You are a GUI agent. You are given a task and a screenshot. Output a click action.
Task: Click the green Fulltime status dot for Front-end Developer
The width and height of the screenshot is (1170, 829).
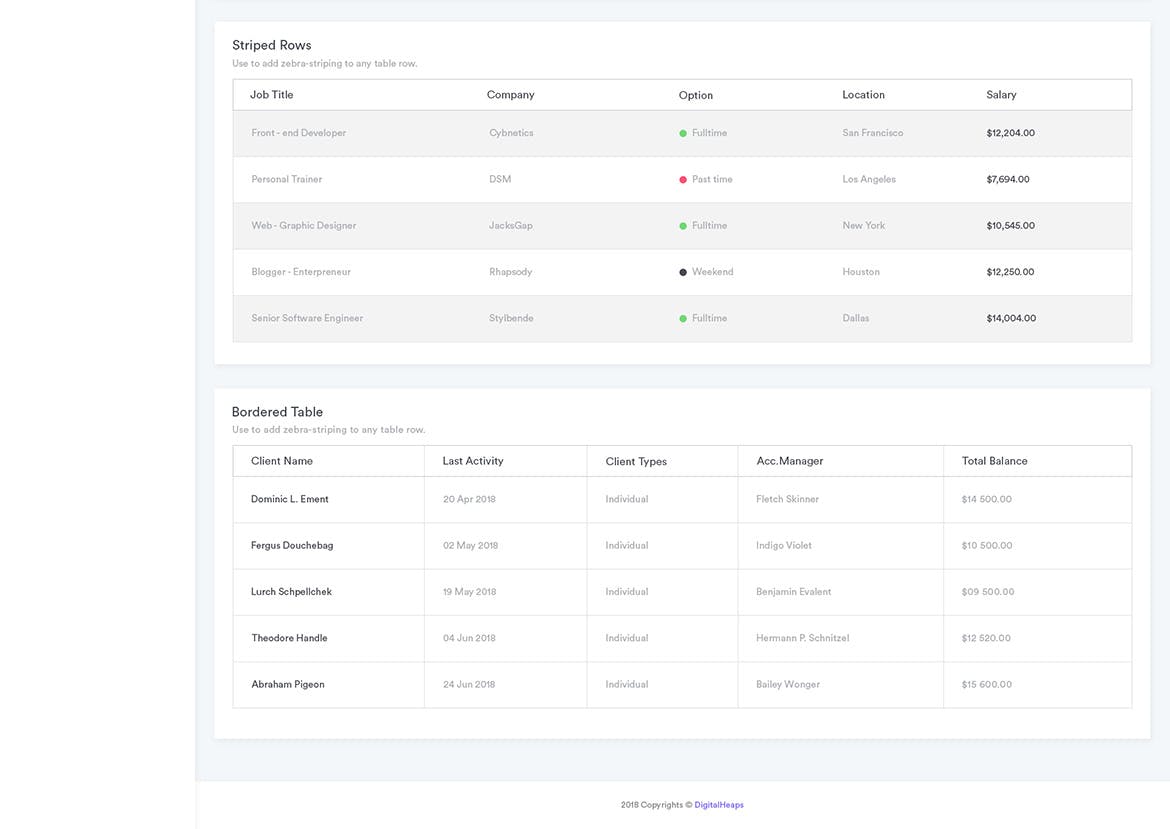[x=681, y=132]
